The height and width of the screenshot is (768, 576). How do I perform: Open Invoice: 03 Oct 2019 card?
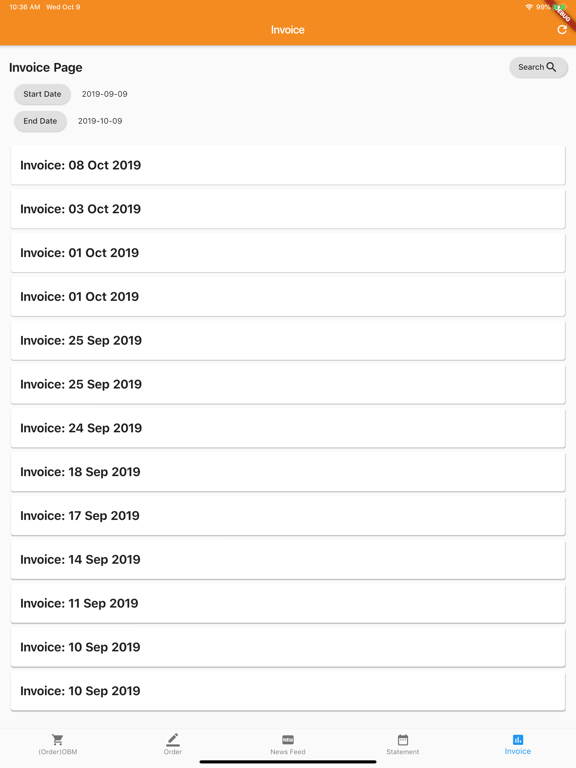(x=288, y=209)
